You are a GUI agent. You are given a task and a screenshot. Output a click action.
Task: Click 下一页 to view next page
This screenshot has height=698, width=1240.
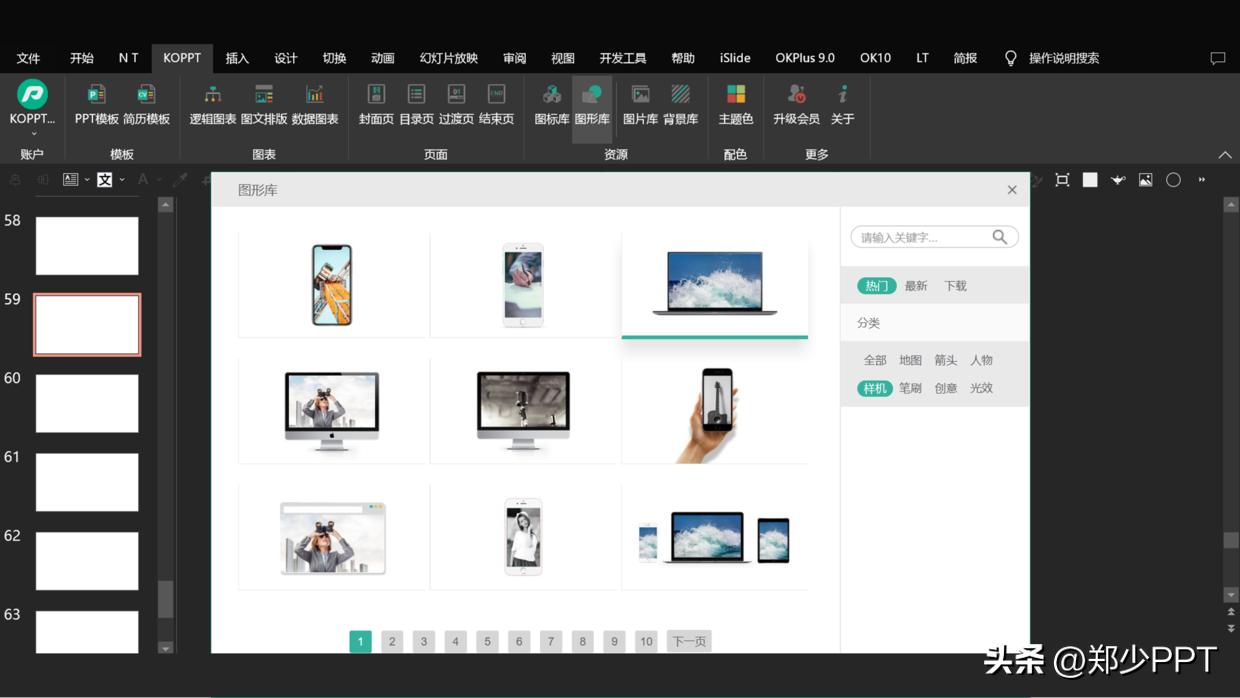[688, 641]
